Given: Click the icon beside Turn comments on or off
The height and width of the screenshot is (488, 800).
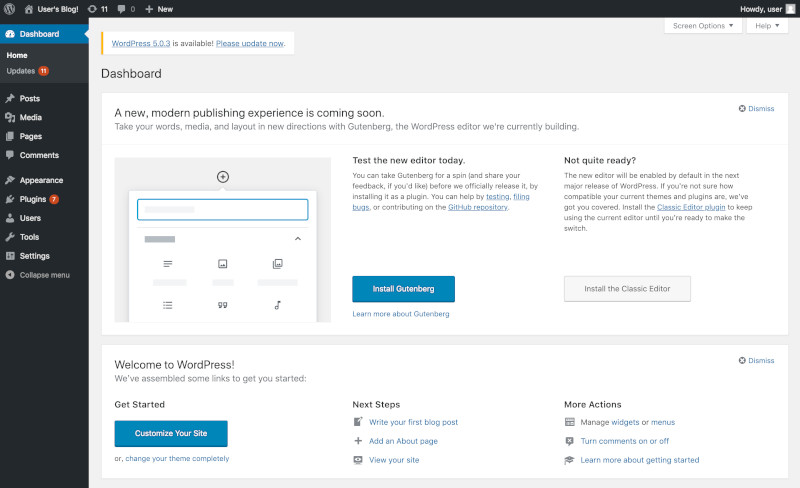Looking at the screenshot, I should click(x=569, y=441).
